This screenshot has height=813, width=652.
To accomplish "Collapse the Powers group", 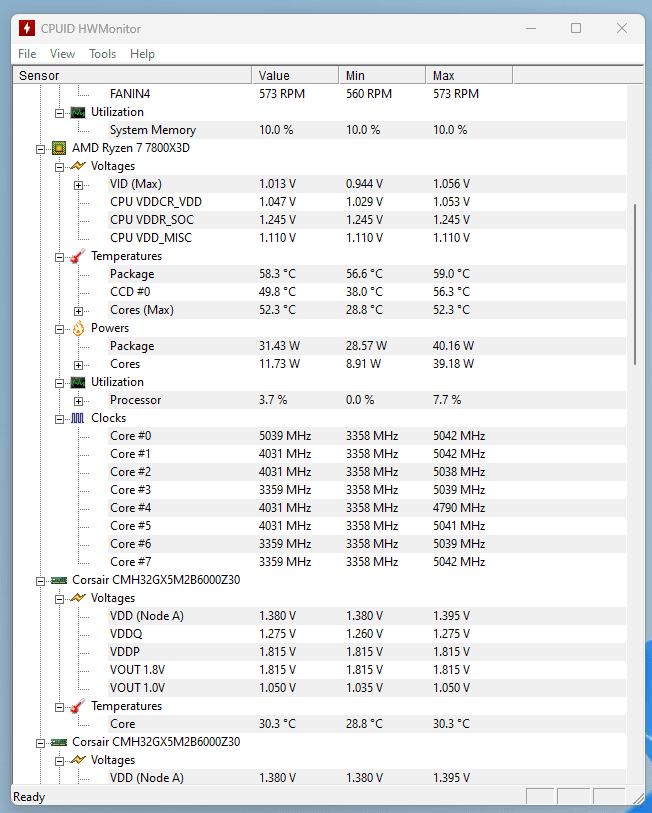I will coord(60,329).
